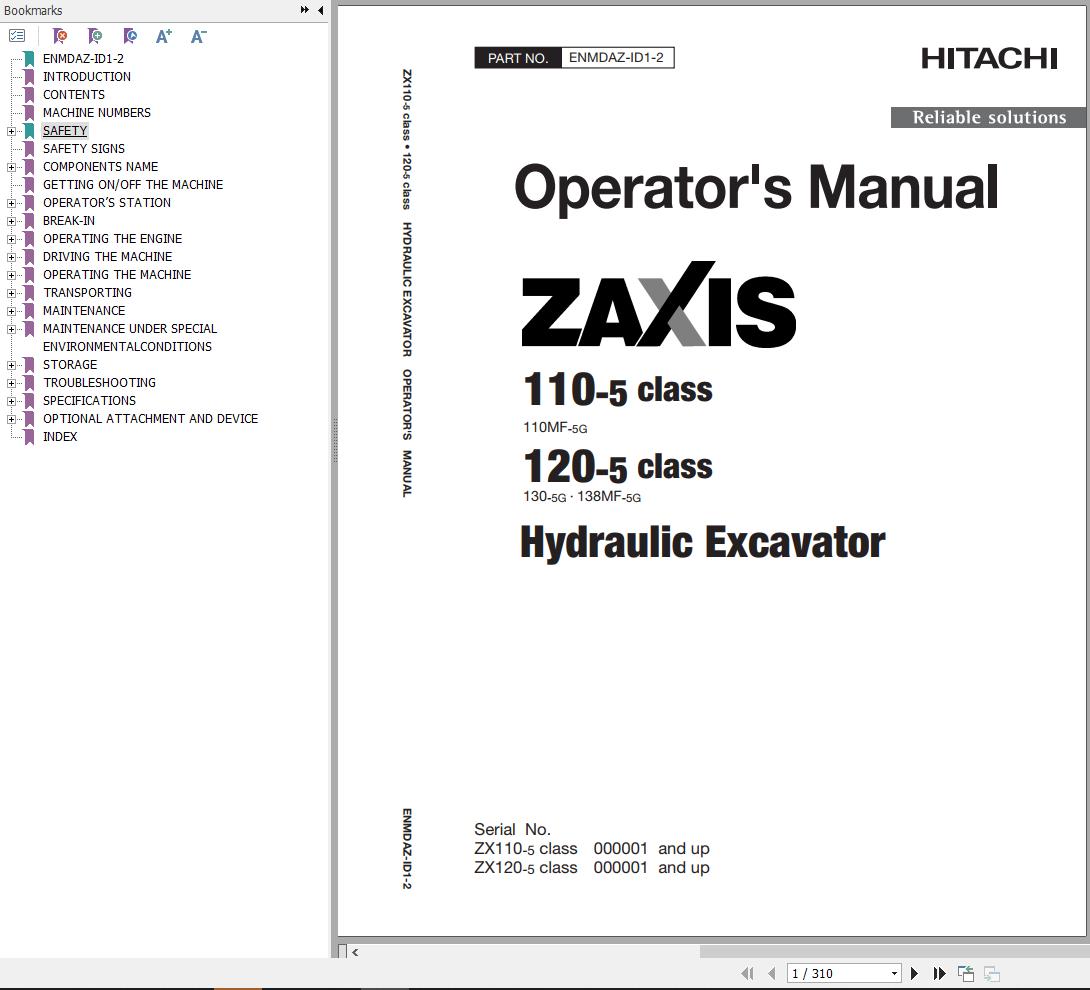Decrease bookmark text size with A-

(199, 35)
